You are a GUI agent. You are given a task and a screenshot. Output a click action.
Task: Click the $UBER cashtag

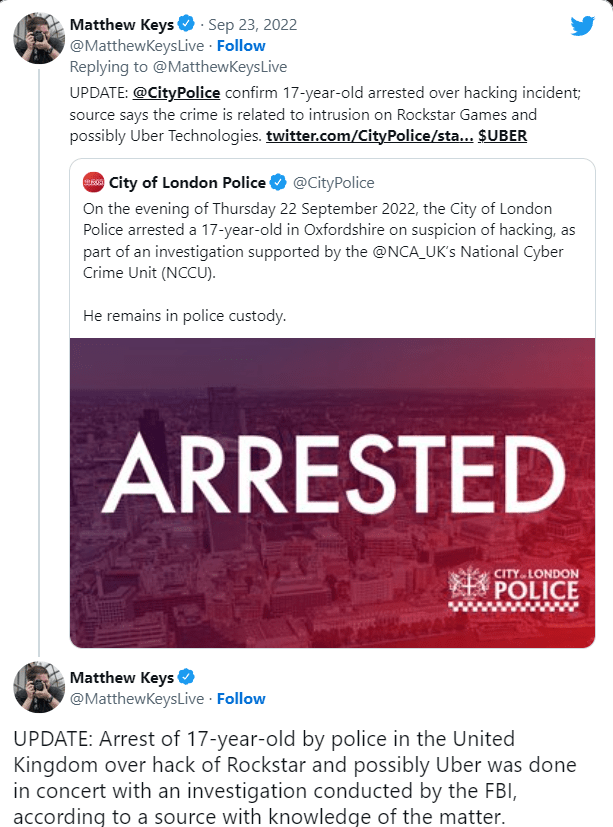pyautogui.click(x=503, y=135)
